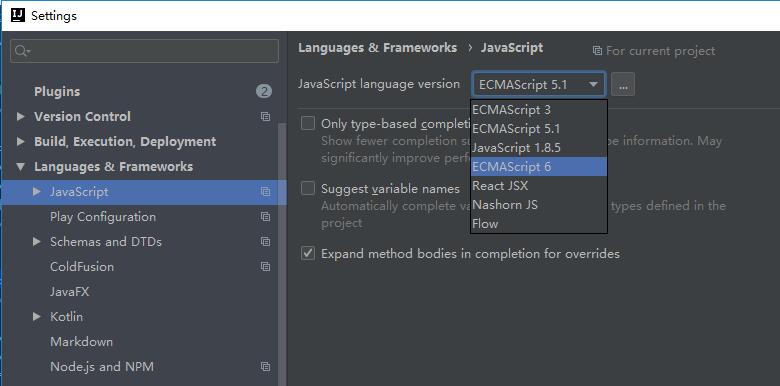Click the For current project copy icon
780x386 pixels.
click(x=597, y=51)
